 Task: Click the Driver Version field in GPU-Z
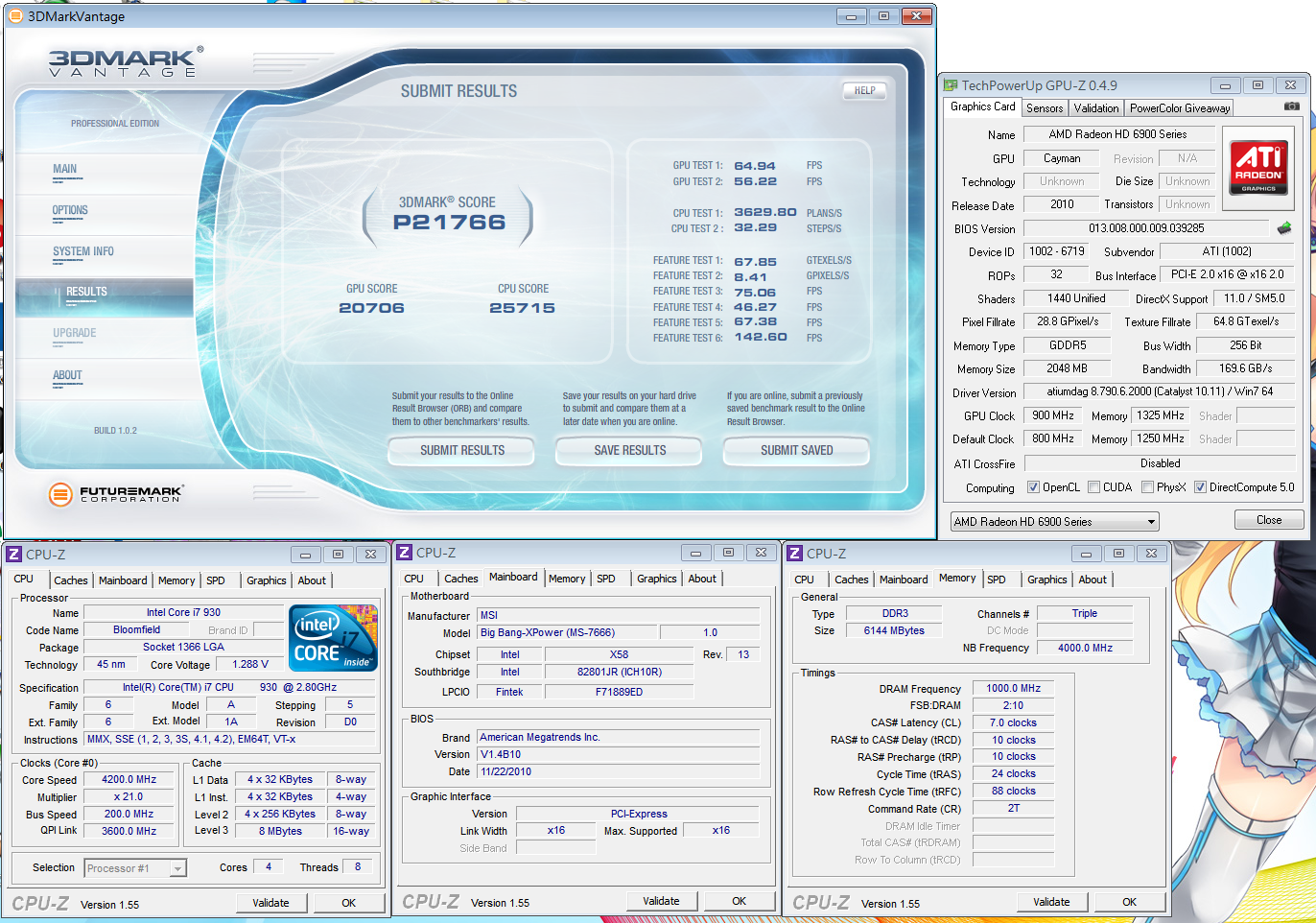(1159, 391)
